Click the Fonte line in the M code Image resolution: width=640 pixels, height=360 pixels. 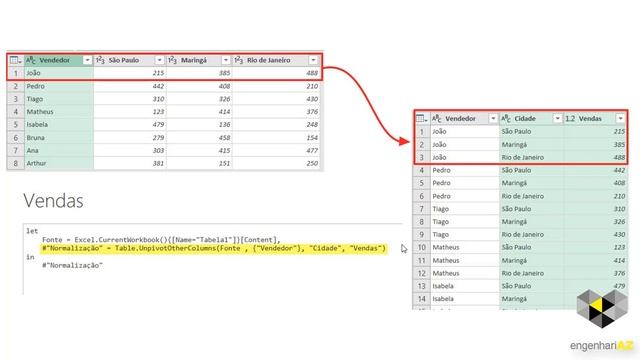coord(161,240)
